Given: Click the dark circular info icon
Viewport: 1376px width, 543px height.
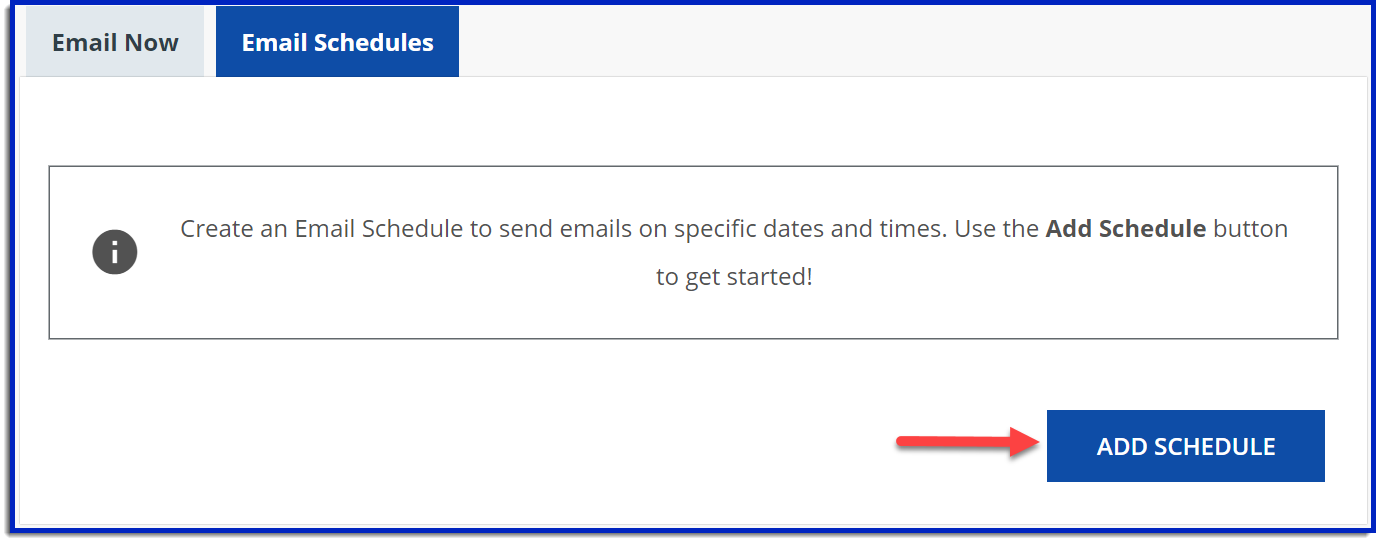Looking at the screenshot, I should pyautogui.click(x=115, y=253).
